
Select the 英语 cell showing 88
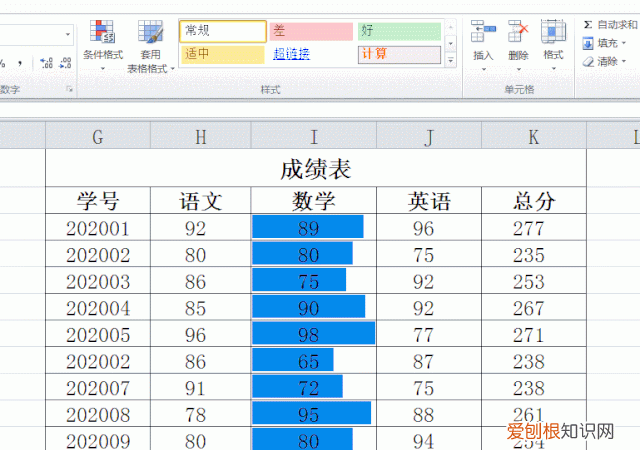coord(429,414)
